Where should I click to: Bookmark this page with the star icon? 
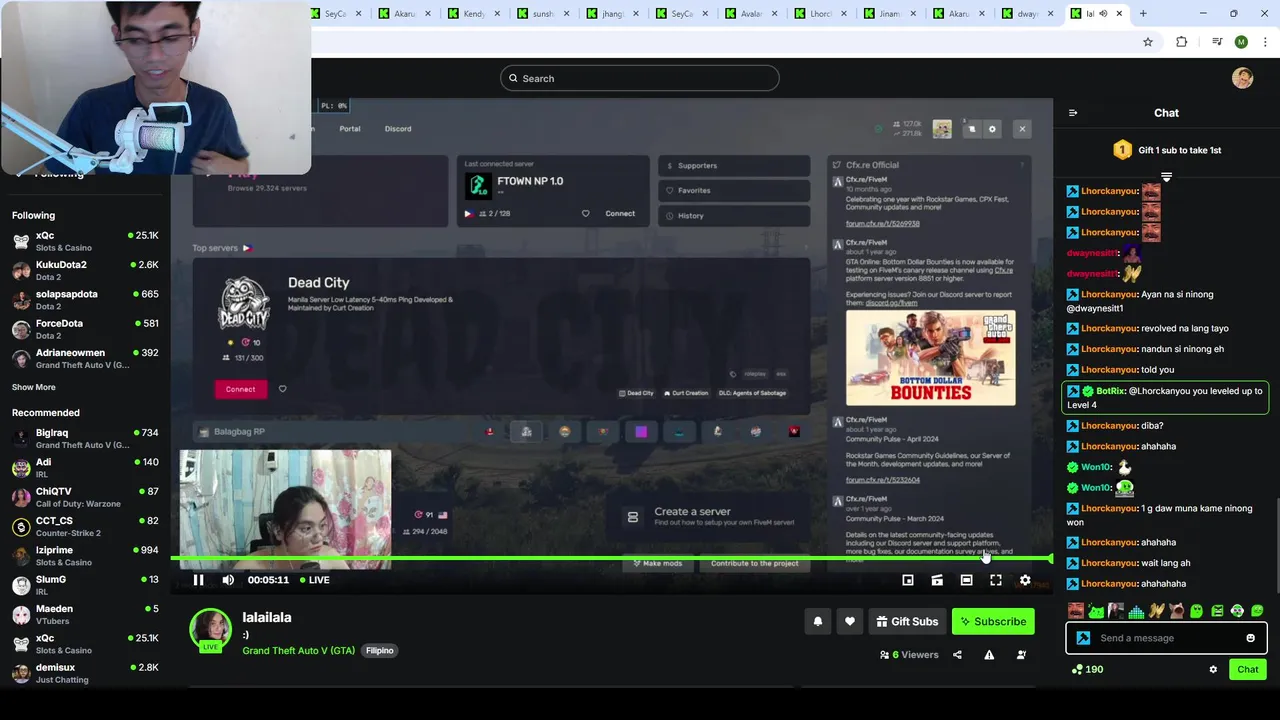click(1148, 42)
